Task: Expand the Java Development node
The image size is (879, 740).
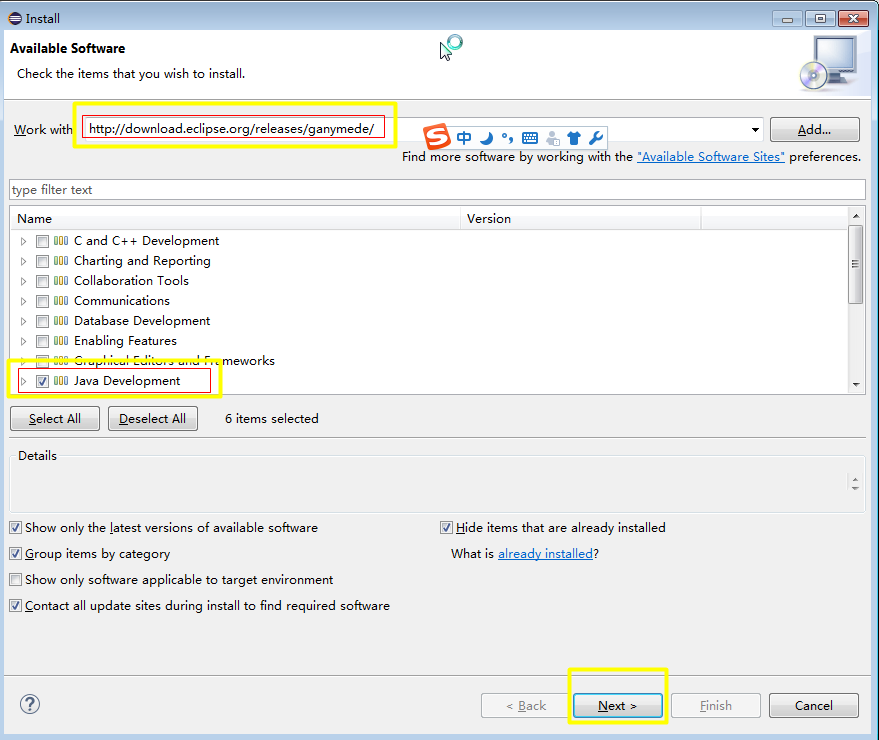Action: click(x=23, y=382)
